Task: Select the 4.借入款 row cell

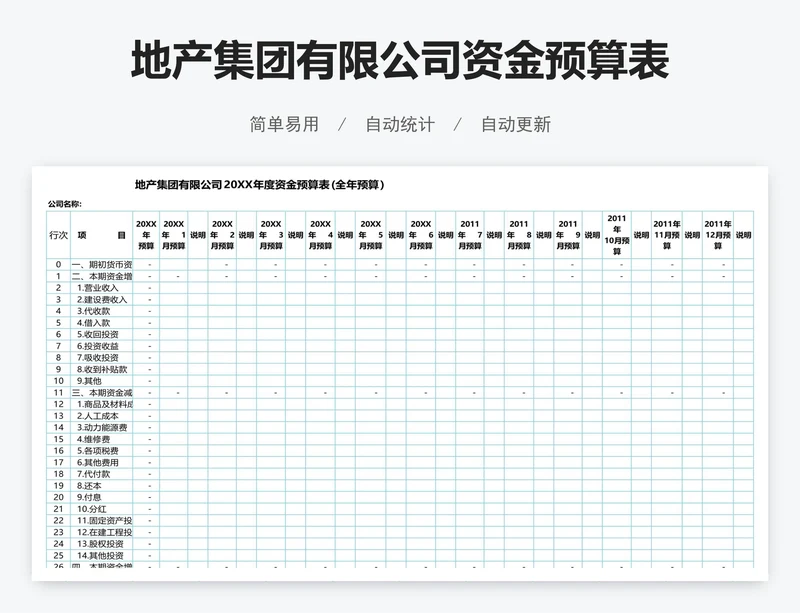Action: [x=102, y=323]
